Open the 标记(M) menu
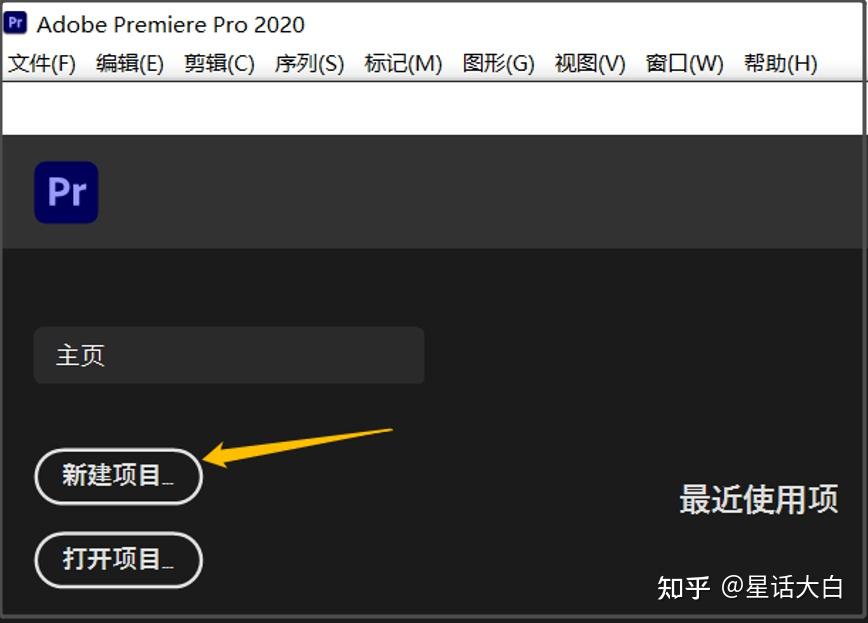 pyautogui.click(x=403, y=63)
